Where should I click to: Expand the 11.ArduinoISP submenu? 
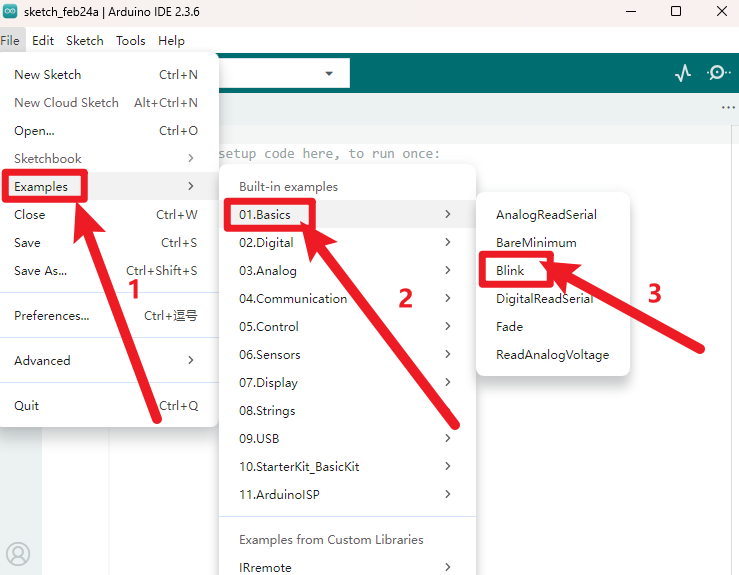(x=347, y=494)
